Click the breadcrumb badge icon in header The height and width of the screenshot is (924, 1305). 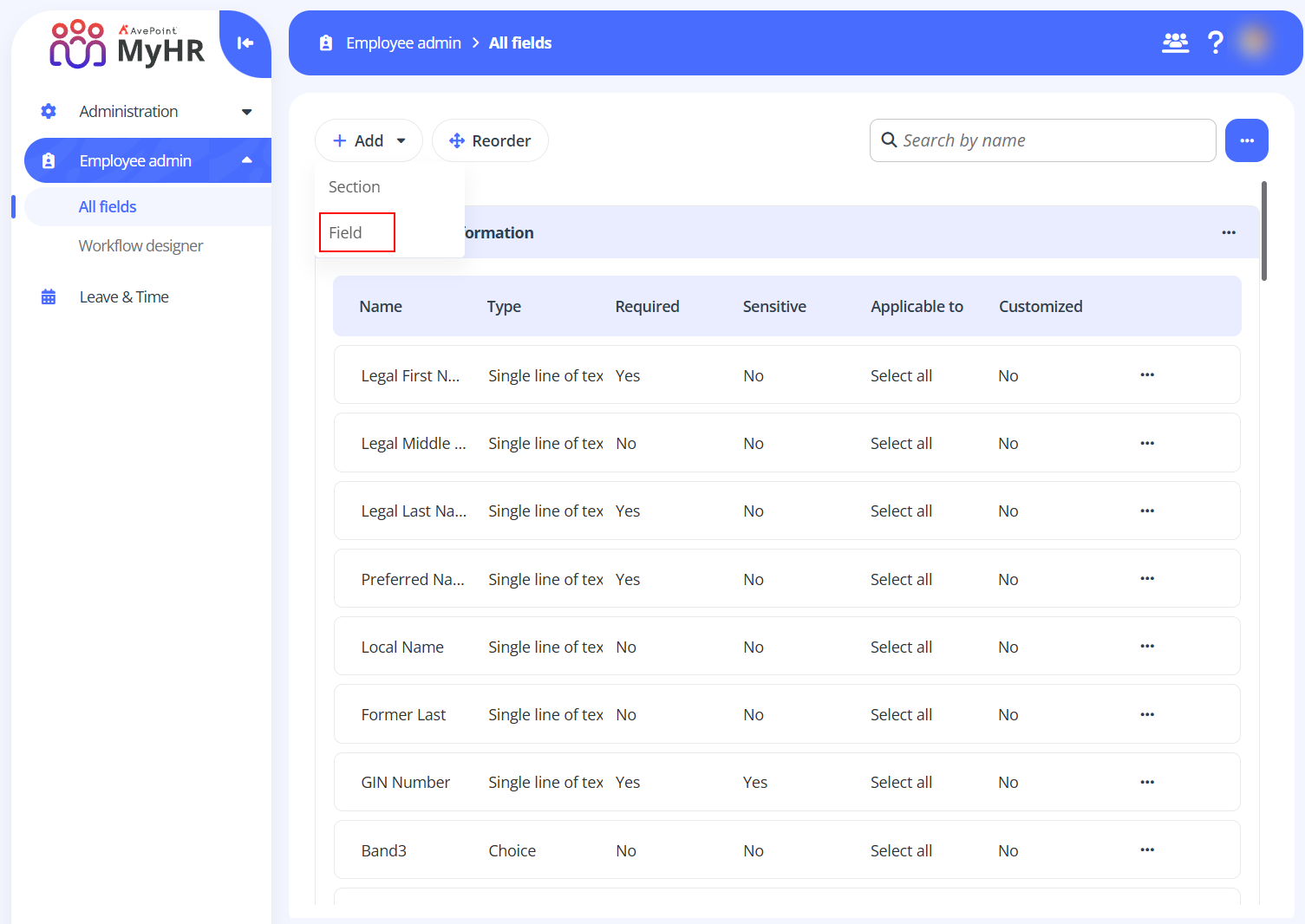click(326, 42)
